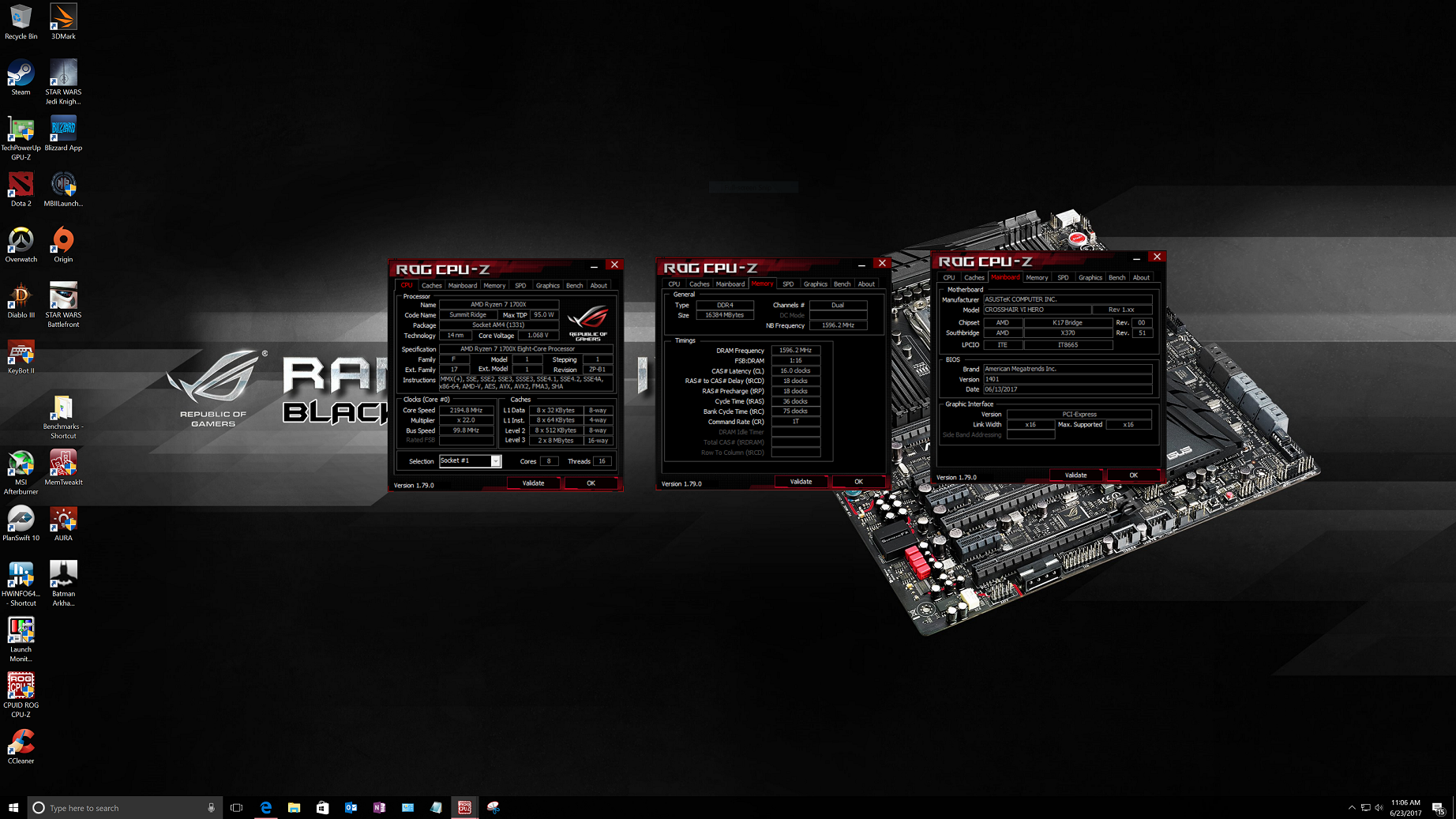Select the Blizzard App desktop icon
Image resolution: width=1456 pixels, height=819 pixels.
(x=63, y=133)
